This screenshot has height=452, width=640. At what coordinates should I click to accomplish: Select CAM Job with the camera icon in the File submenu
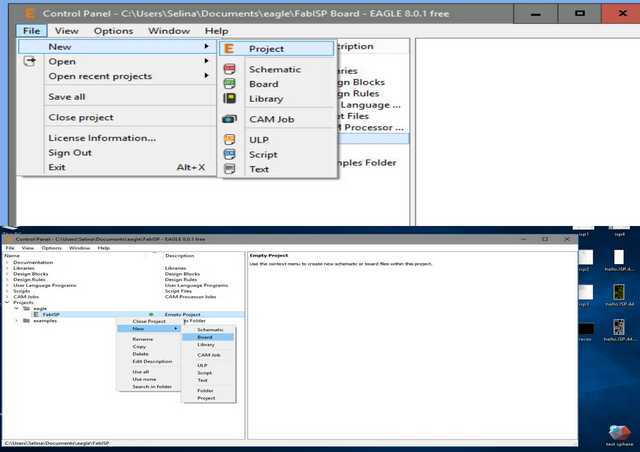coord(277,119)
